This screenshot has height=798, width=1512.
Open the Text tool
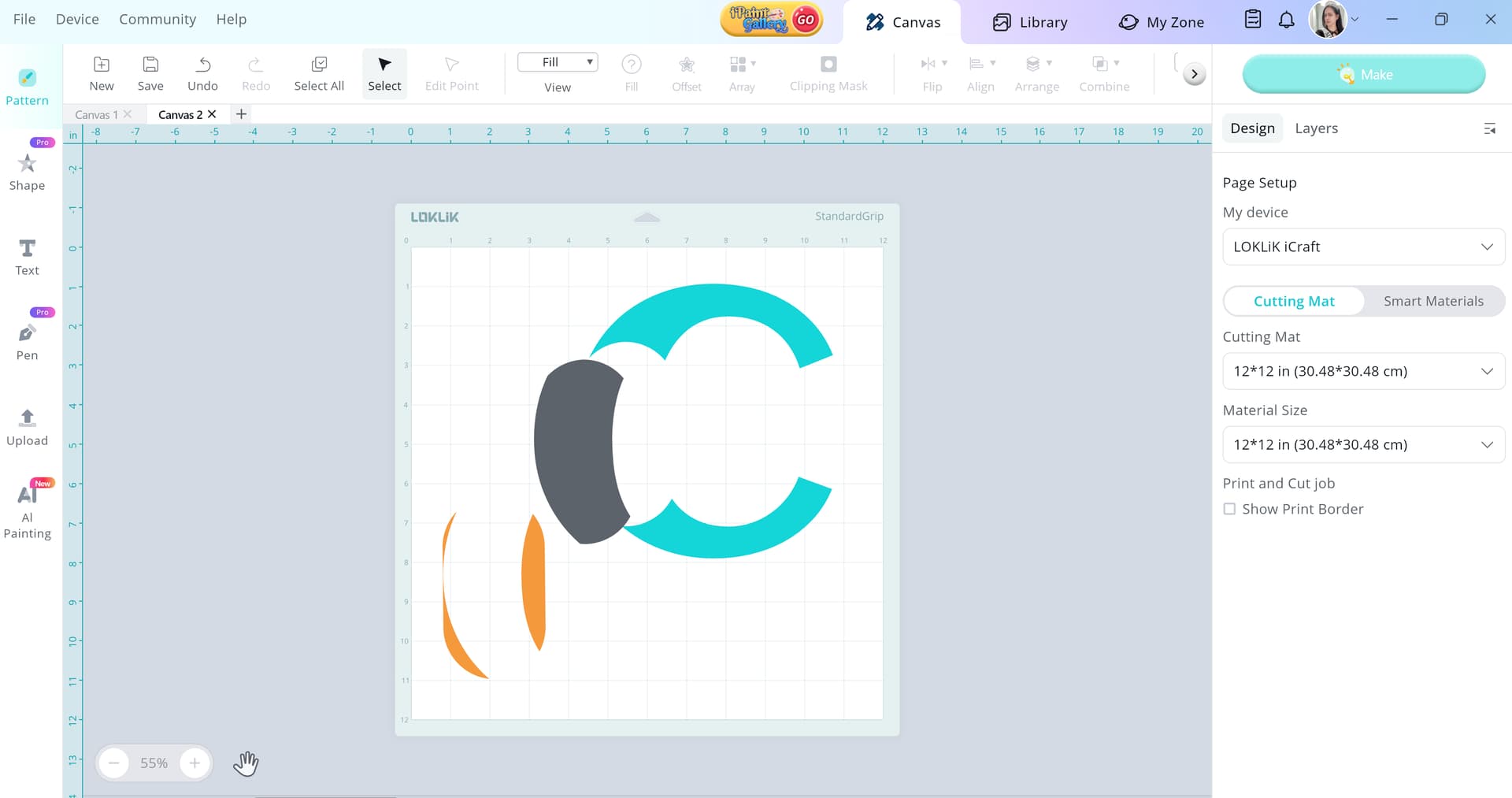27,257
